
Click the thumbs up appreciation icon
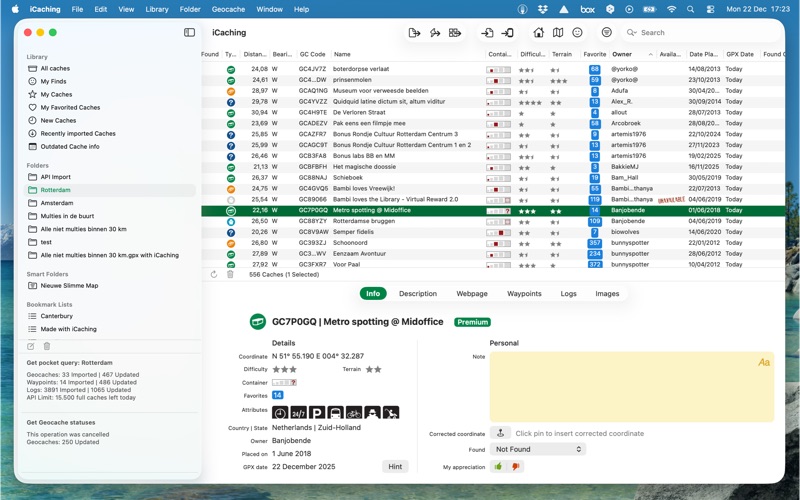click(x=498, y=466)
